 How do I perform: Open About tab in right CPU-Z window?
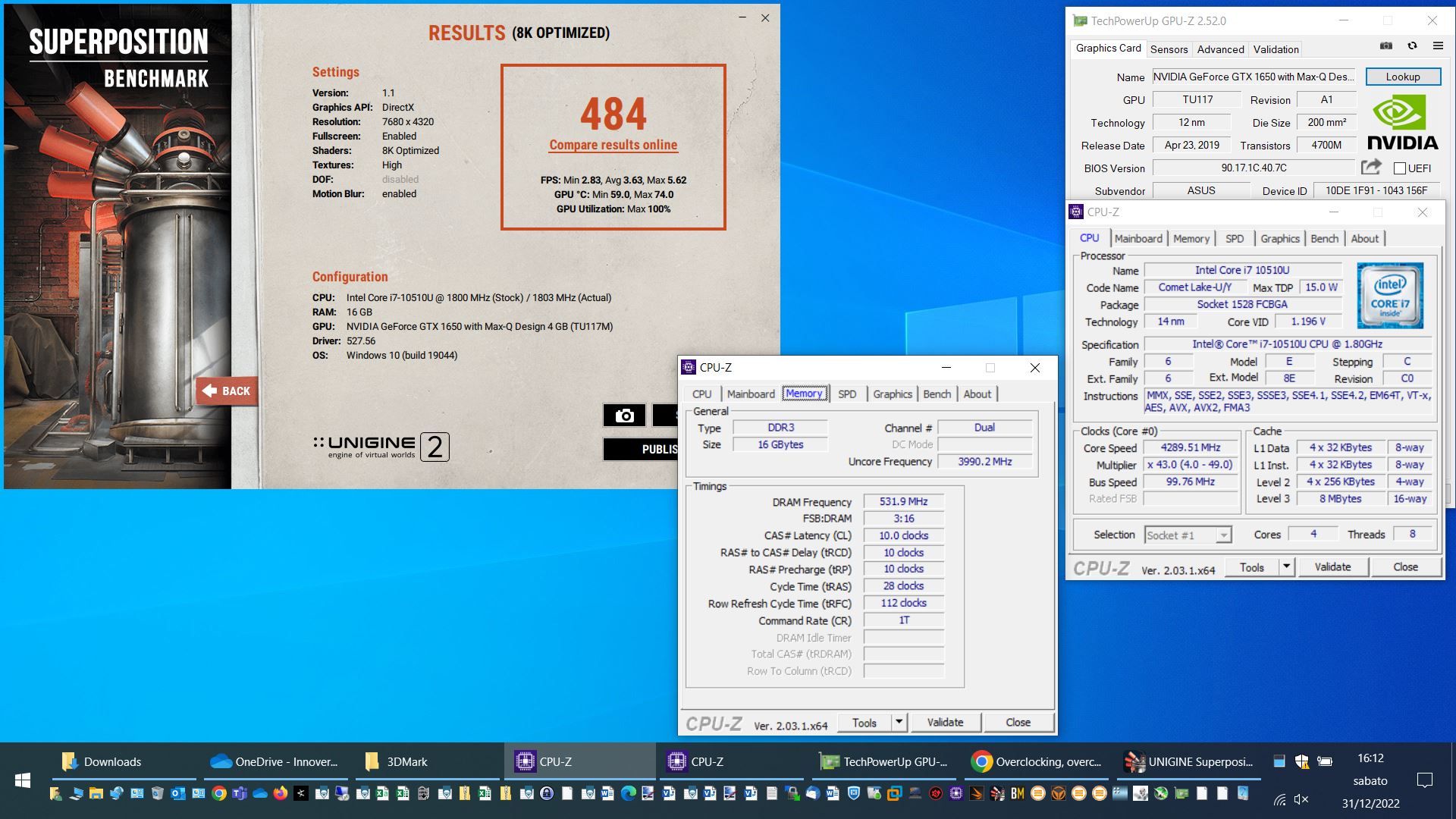(x=1364, y=238)
